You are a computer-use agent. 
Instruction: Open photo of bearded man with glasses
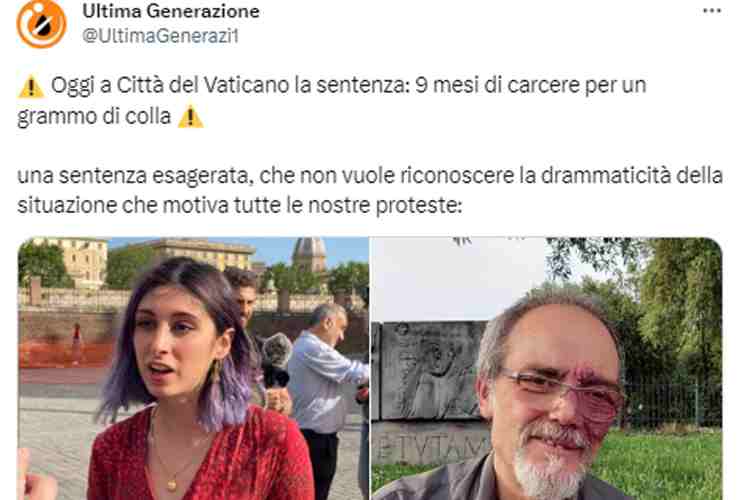[547, 368]
